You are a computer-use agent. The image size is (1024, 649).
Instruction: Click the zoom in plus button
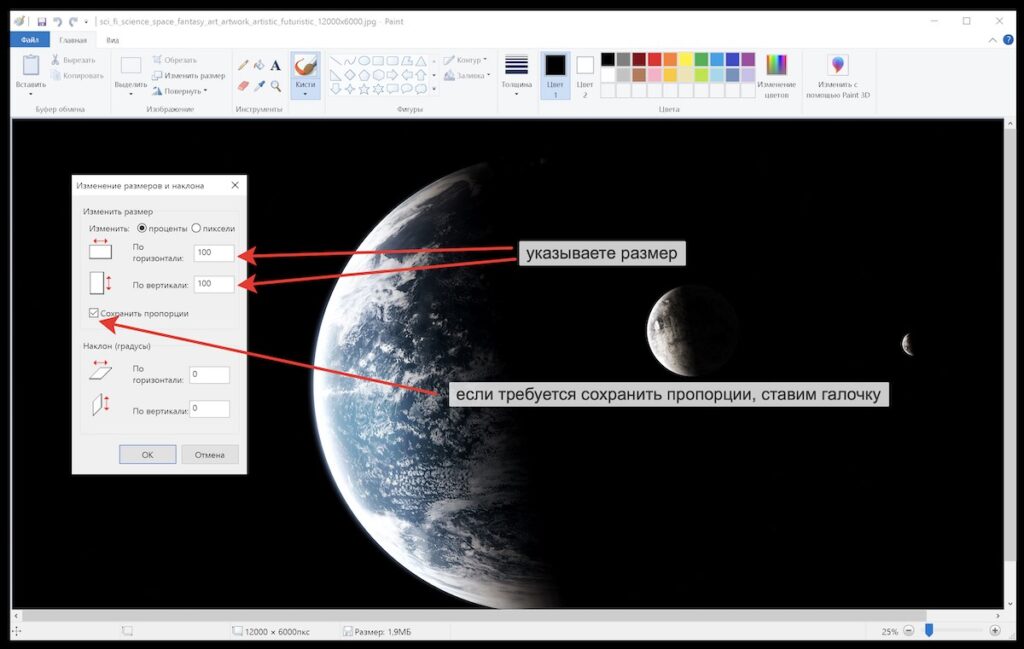pos(995,631)
